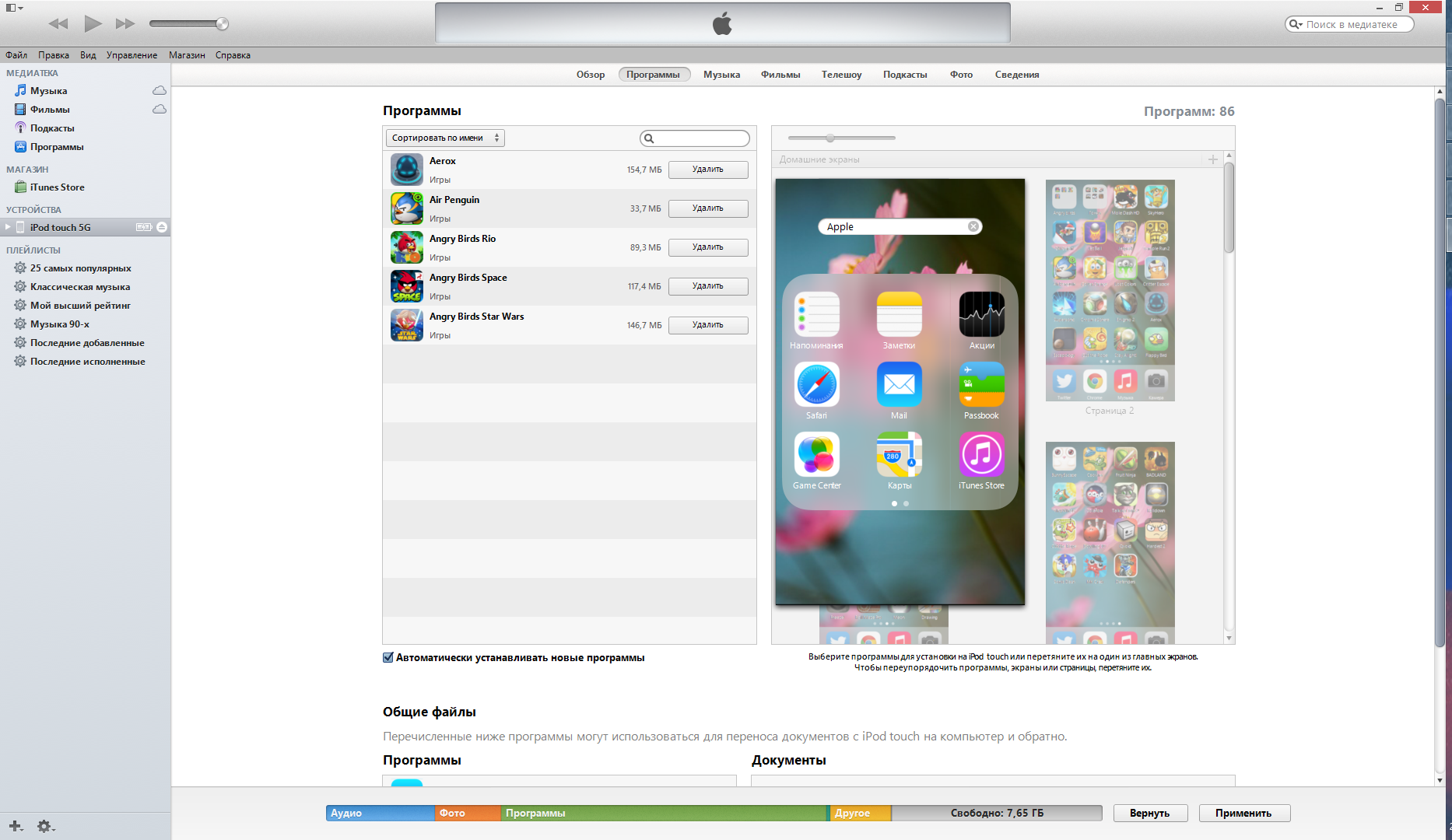The image size is (1452, 840).
Task: Open the Справка menu
Action: point(233,55)
